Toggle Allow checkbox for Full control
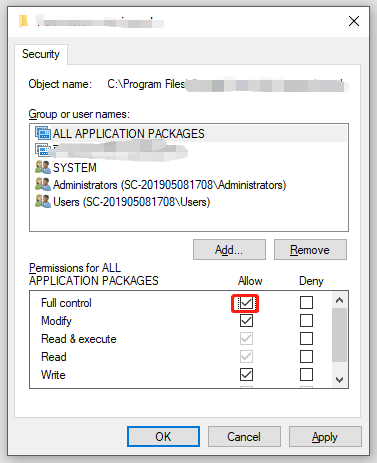This screenshot has height=463, width=377. (x=246, y=303)
